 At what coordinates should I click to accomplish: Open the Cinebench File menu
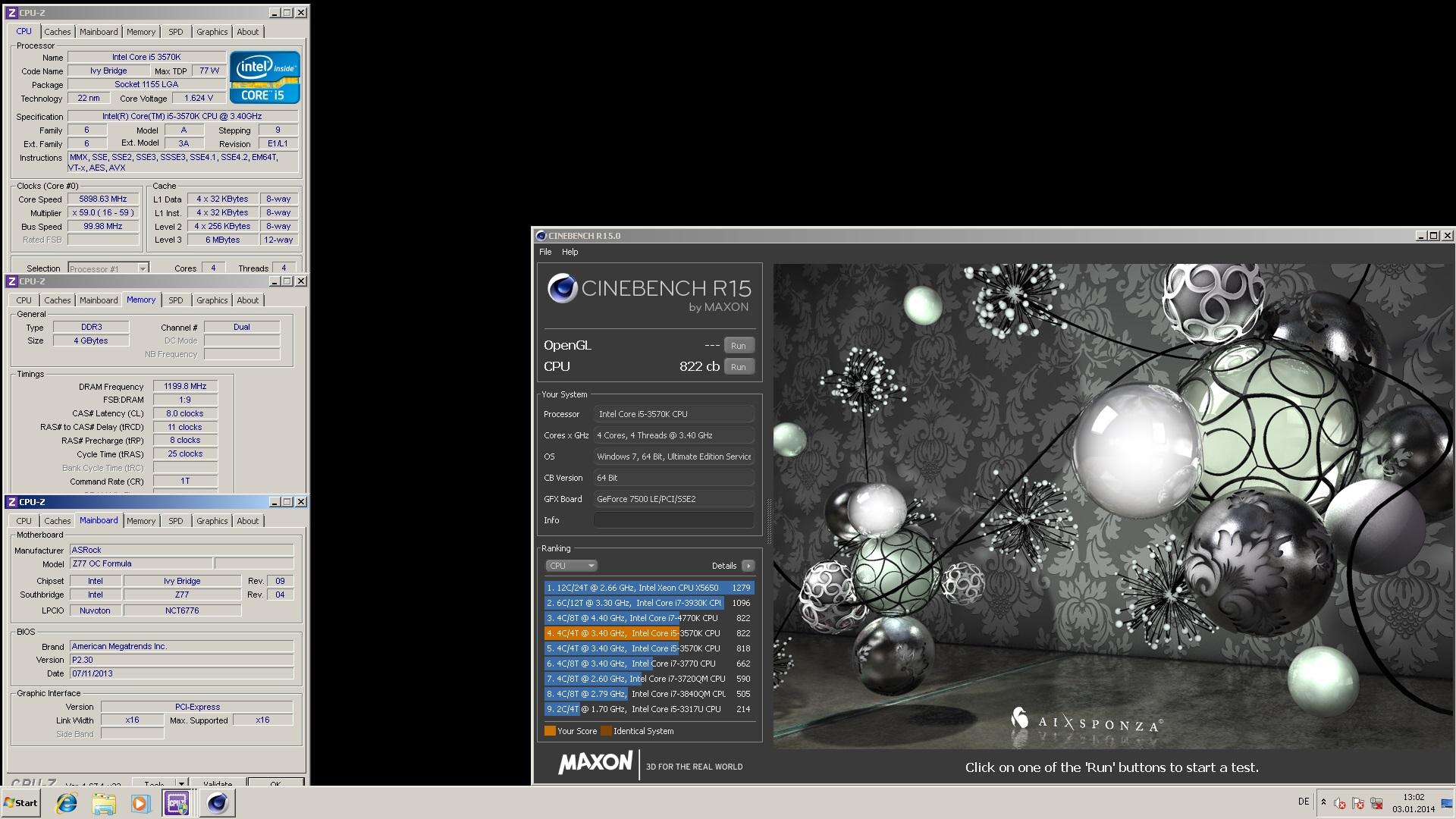545,252
